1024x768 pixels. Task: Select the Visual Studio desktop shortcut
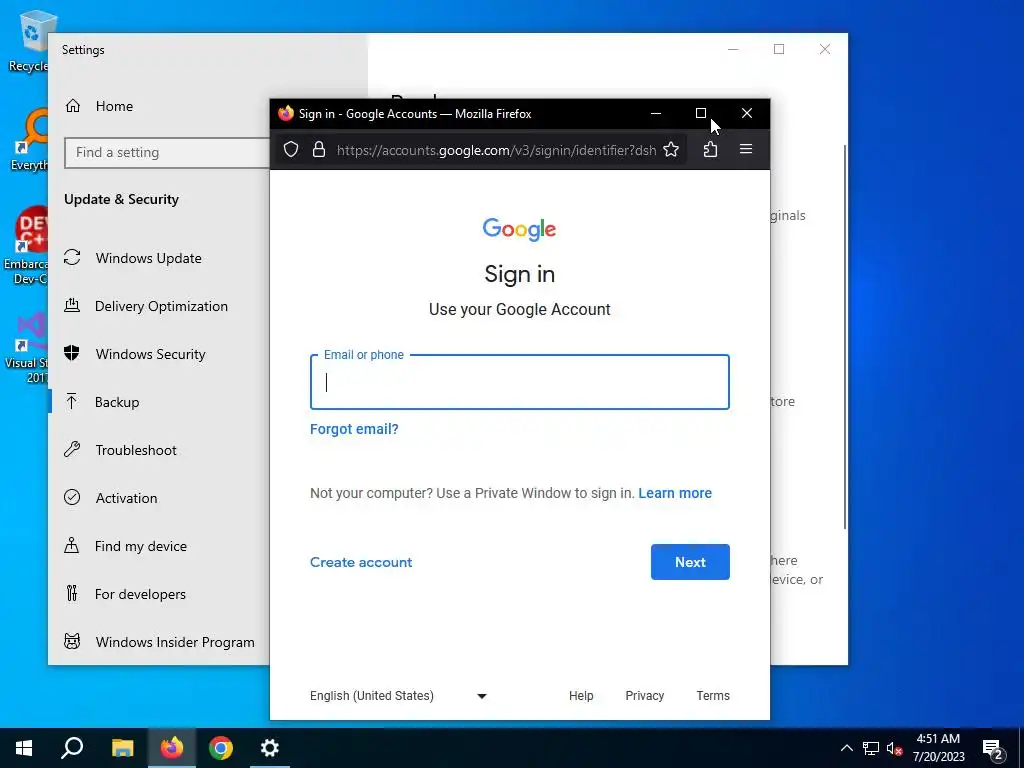pyautogui.click(x=27, y=347)
